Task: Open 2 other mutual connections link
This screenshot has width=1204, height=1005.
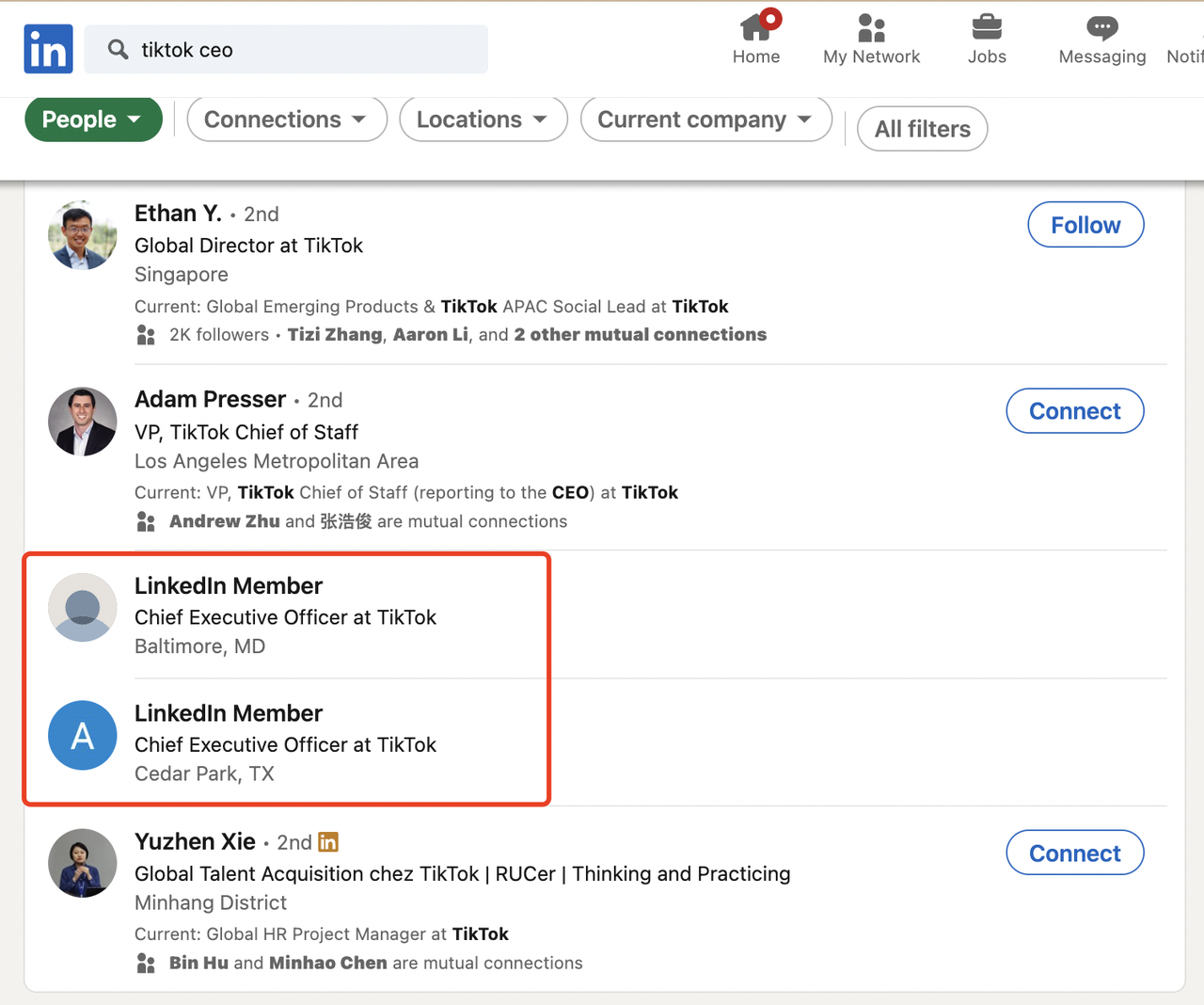Action: [x=640, y=335]
